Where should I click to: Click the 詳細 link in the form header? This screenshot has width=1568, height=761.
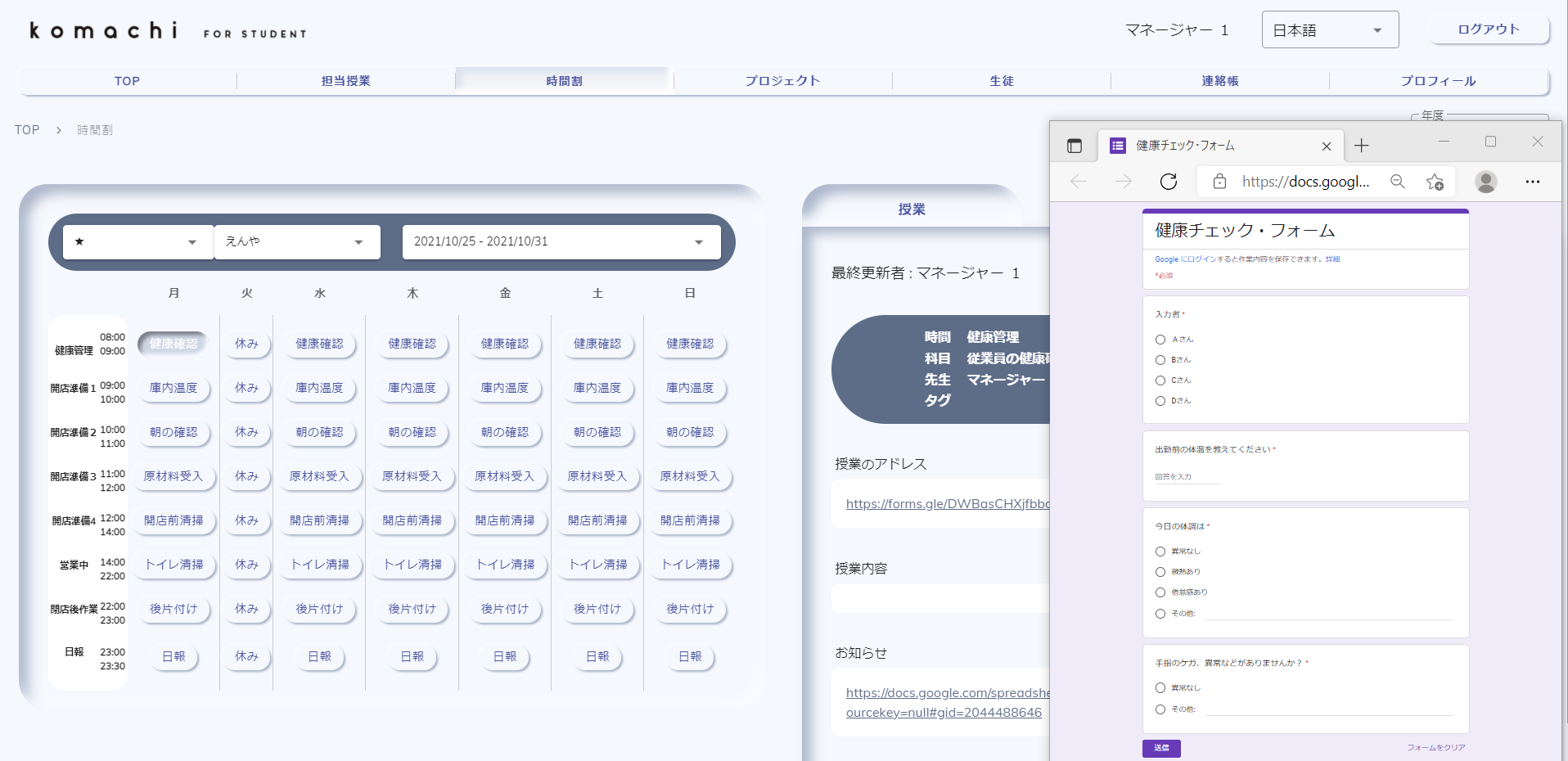(x=1333, y=259)
